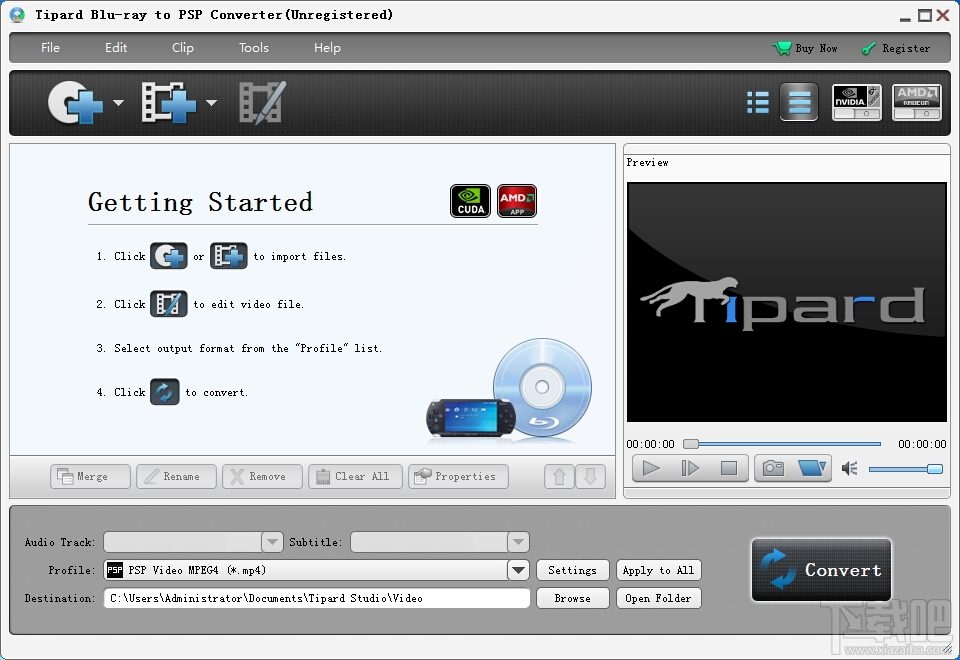Expand the Add Video dropdown arrow
960x660 pixels.
point(211,103)
